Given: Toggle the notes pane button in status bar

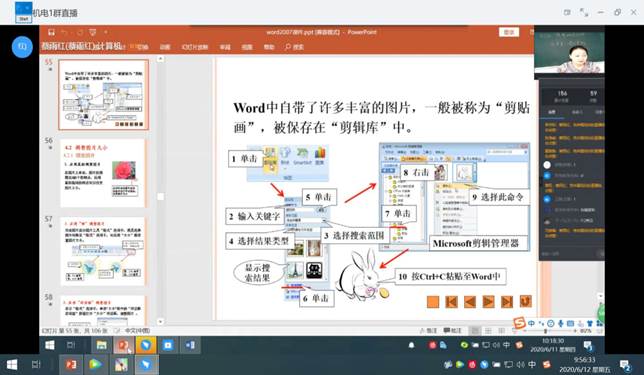Looking at the screenshot, I should 429,331.
